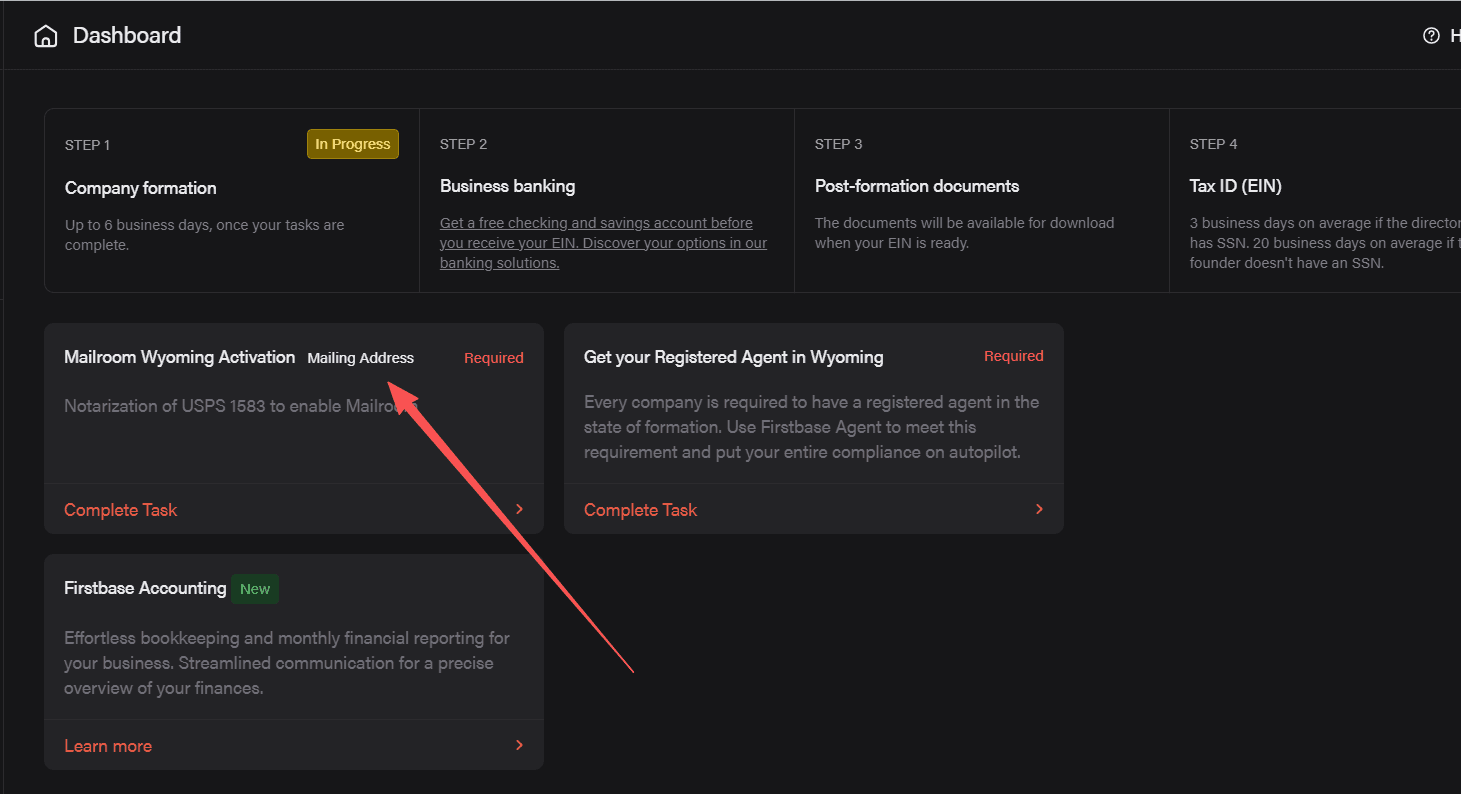Image resolution: width=1461 pixels, height=794 pixels.
Task: Click Get your Registered Agent in Wyoming title
Action: click(x=734, y=357)
